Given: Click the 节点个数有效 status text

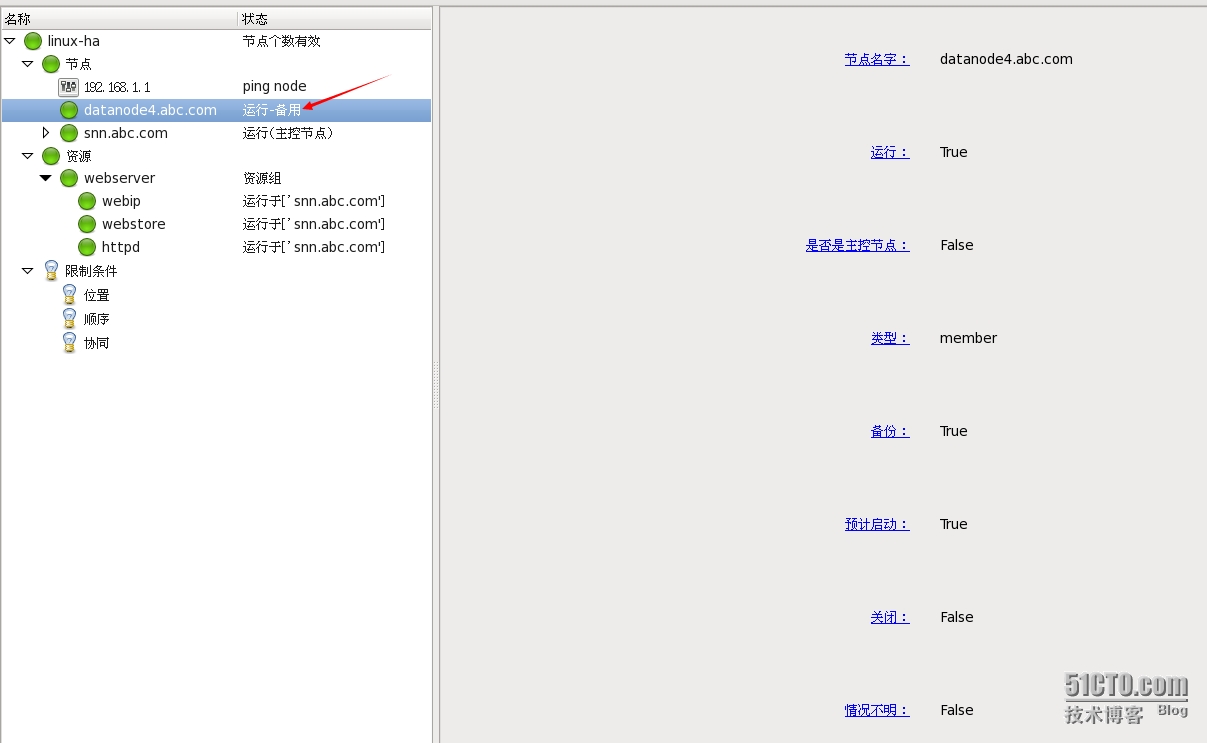Looking at the screenshot, I should tap(282, 41).
